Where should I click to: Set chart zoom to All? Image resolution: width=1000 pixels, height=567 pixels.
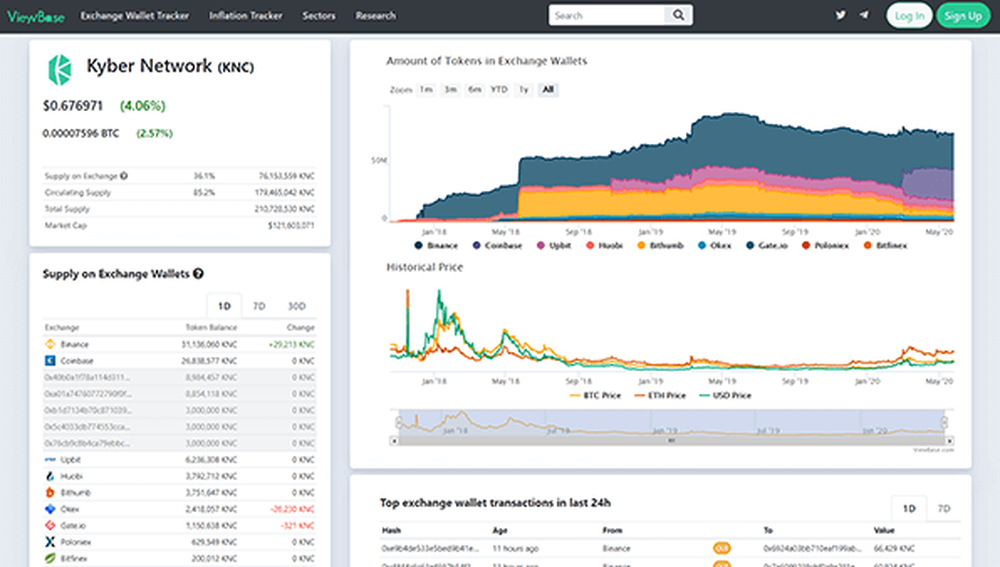click(x=548, y=89)
